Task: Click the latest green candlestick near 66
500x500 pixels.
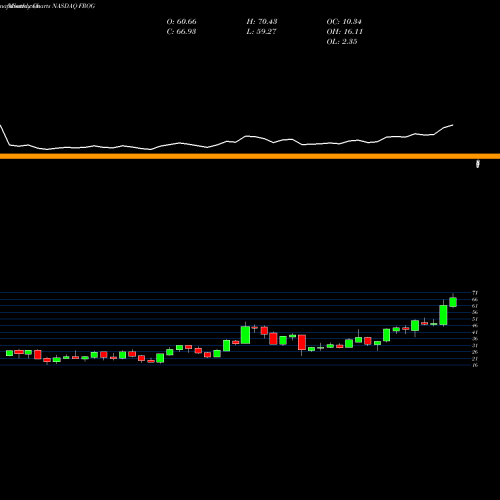Action: tap(453, 302)
